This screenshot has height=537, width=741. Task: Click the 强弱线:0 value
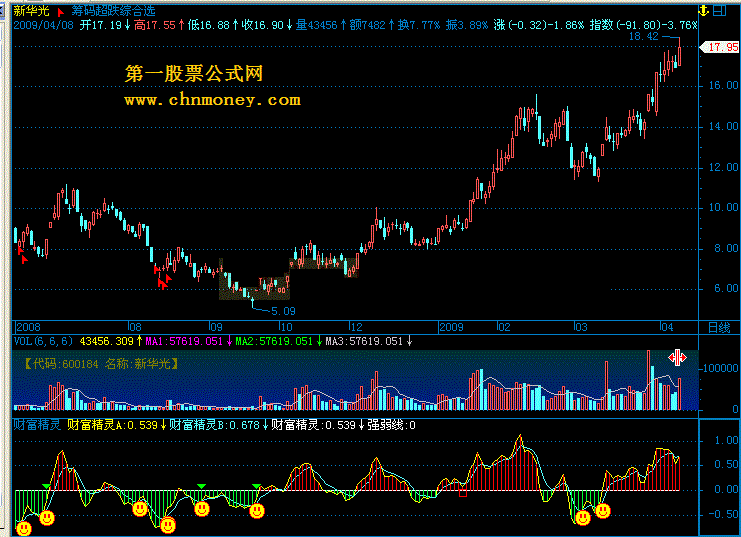[391, 425]
